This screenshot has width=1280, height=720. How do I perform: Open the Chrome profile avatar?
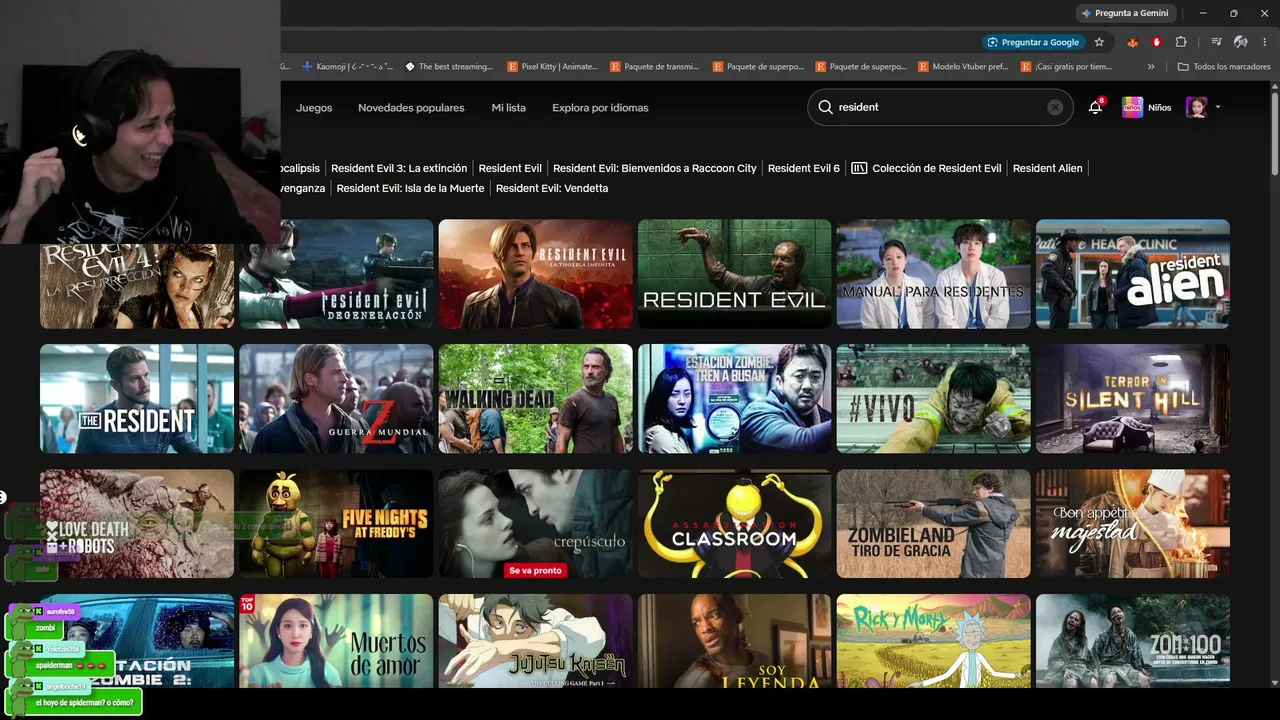pos(1240,42)
